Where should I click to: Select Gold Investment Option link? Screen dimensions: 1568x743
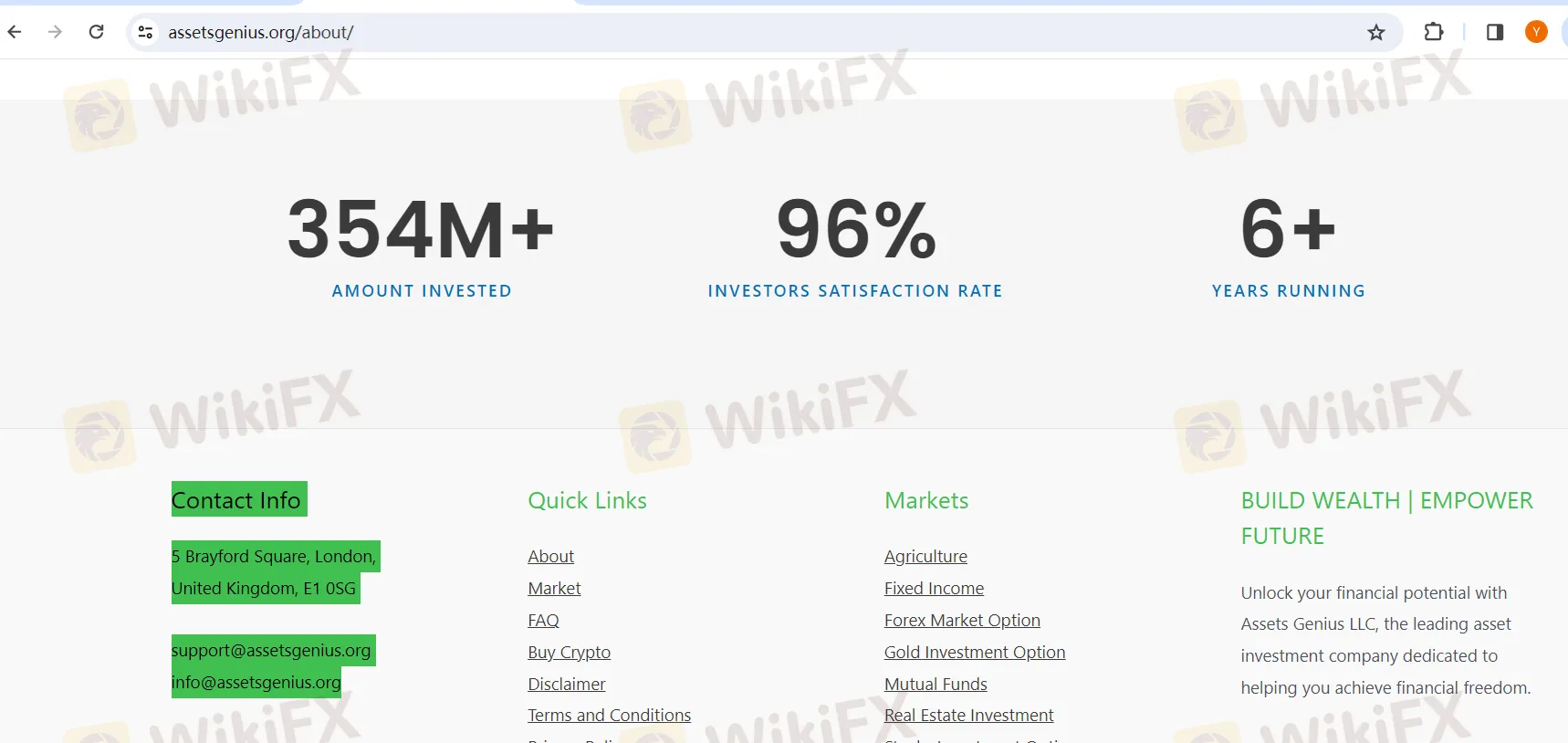[x=975, y=652]
